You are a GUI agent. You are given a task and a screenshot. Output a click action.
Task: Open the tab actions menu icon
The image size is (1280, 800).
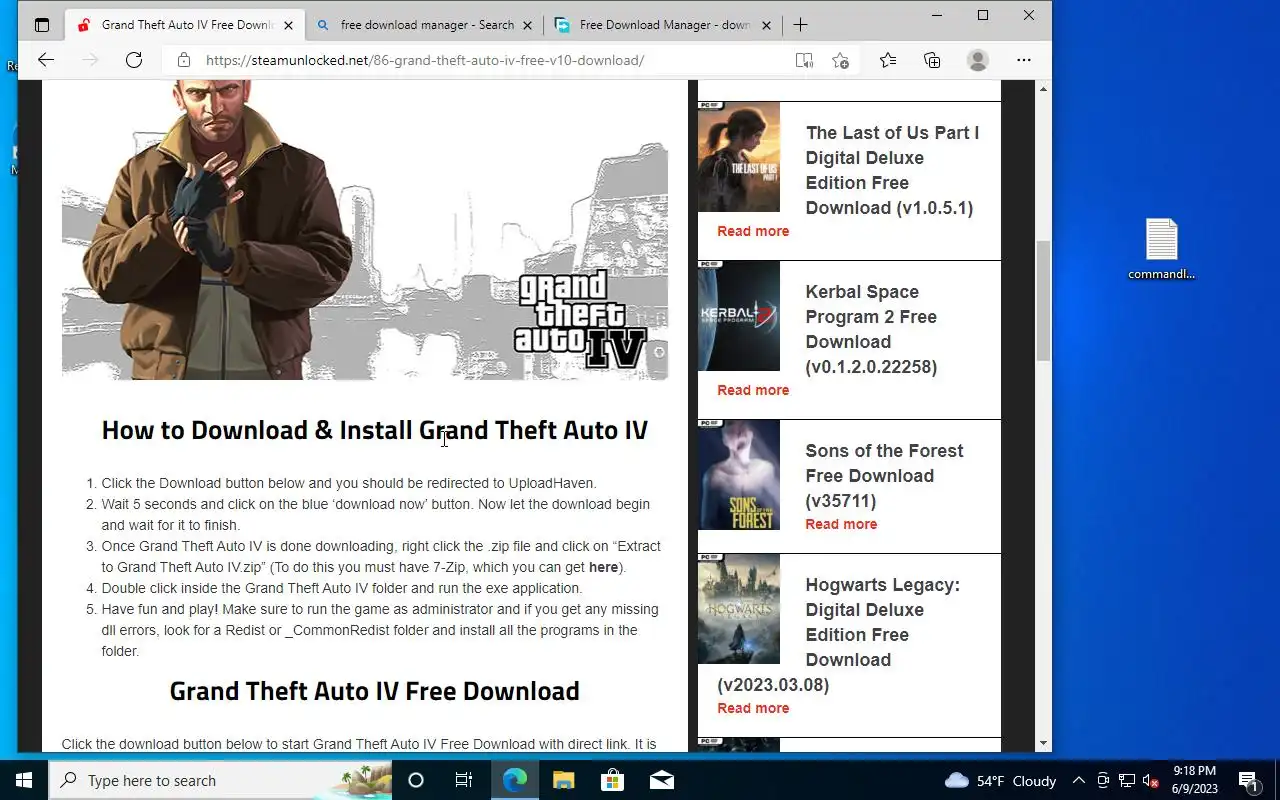click(42, 25)
